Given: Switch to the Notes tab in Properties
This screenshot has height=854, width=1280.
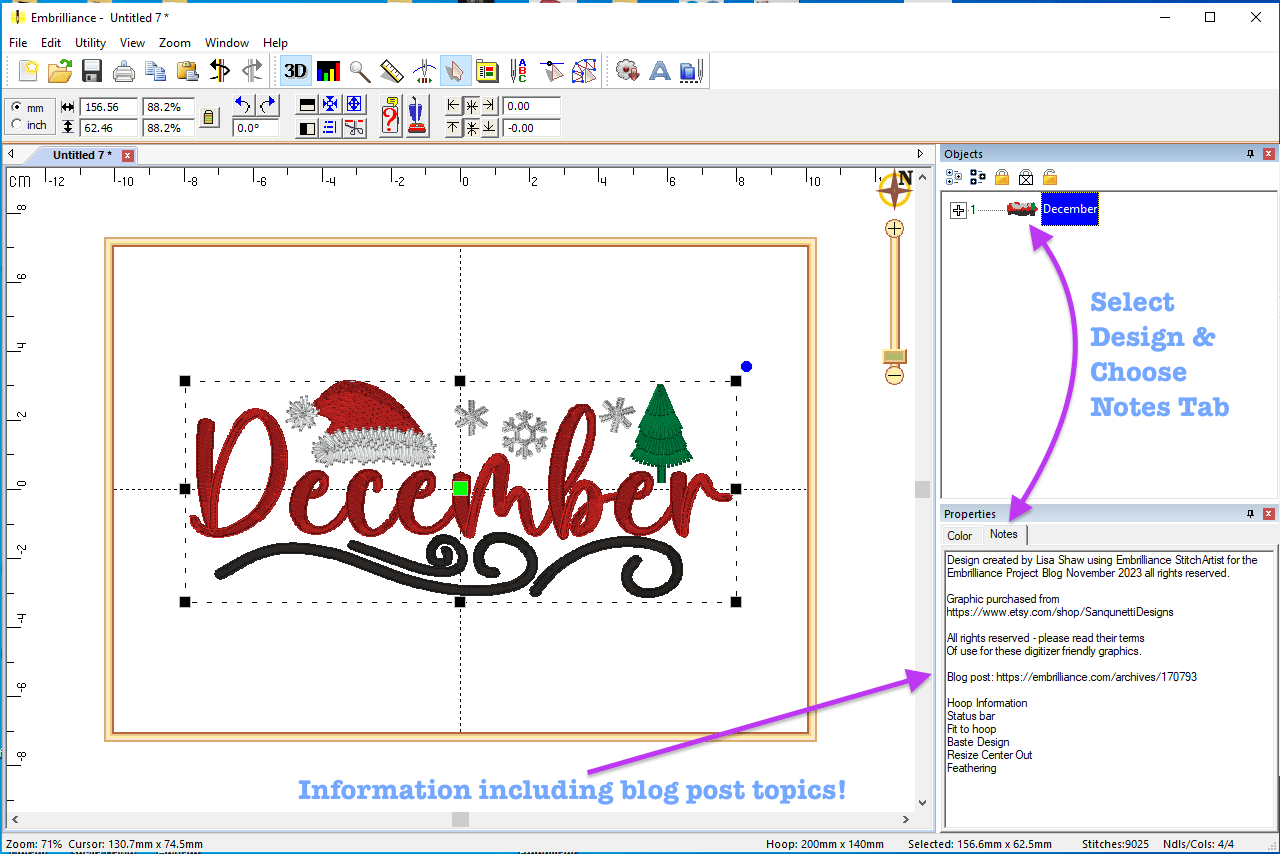Looking at the screenshot, I should click(1004, 534).
